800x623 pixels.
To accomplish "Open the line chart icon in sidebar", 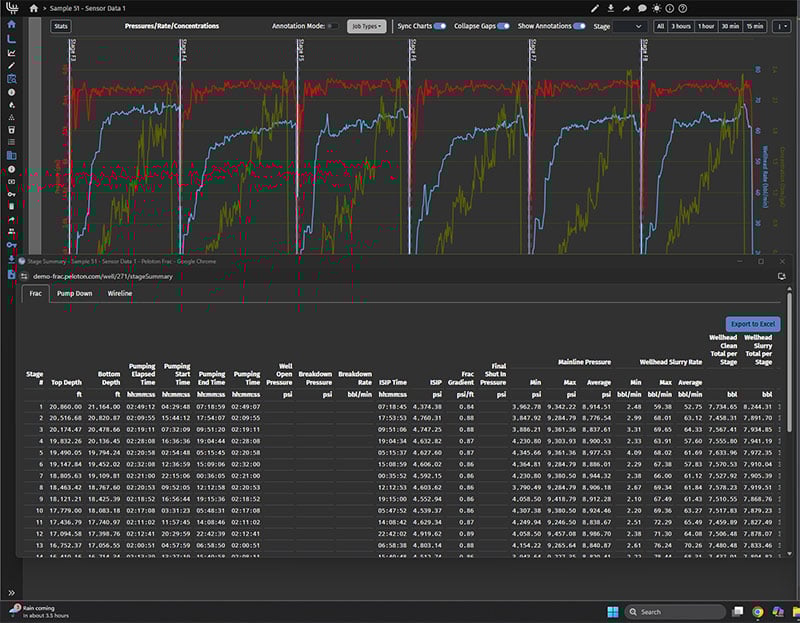I will (11, 52).
